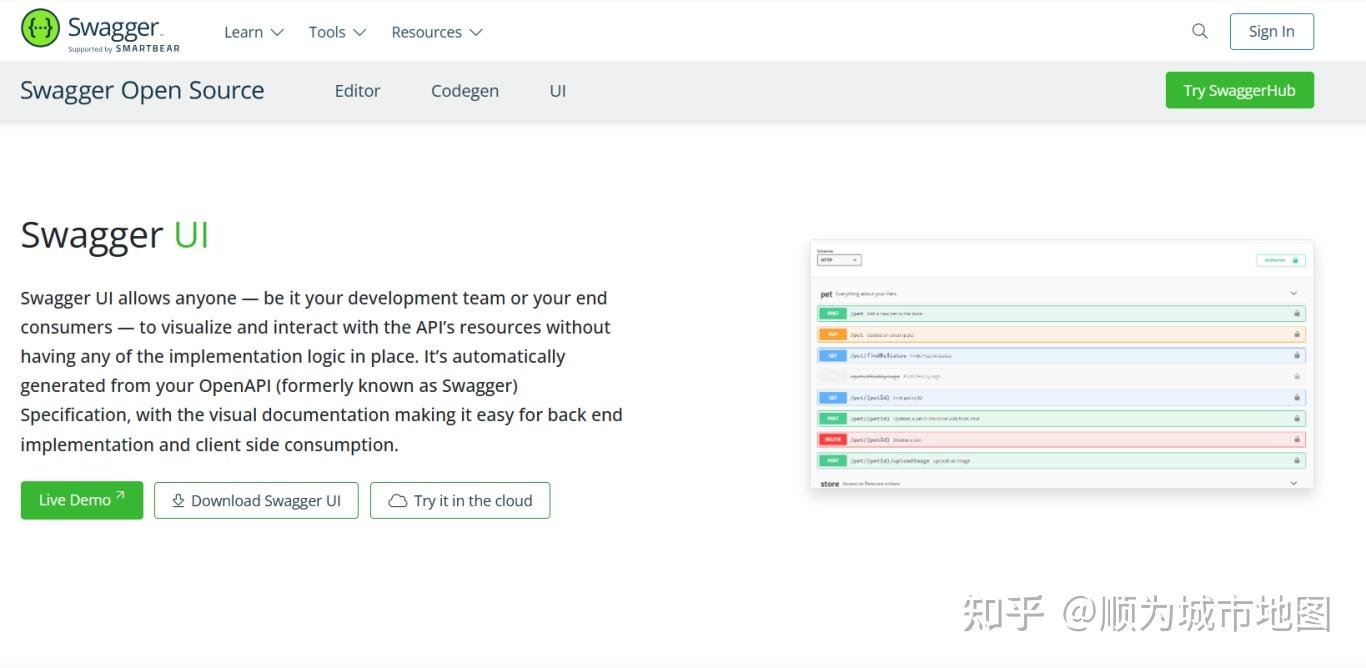
Task: Expand the Resources dropdown menu
Action: tap(437, 32)
